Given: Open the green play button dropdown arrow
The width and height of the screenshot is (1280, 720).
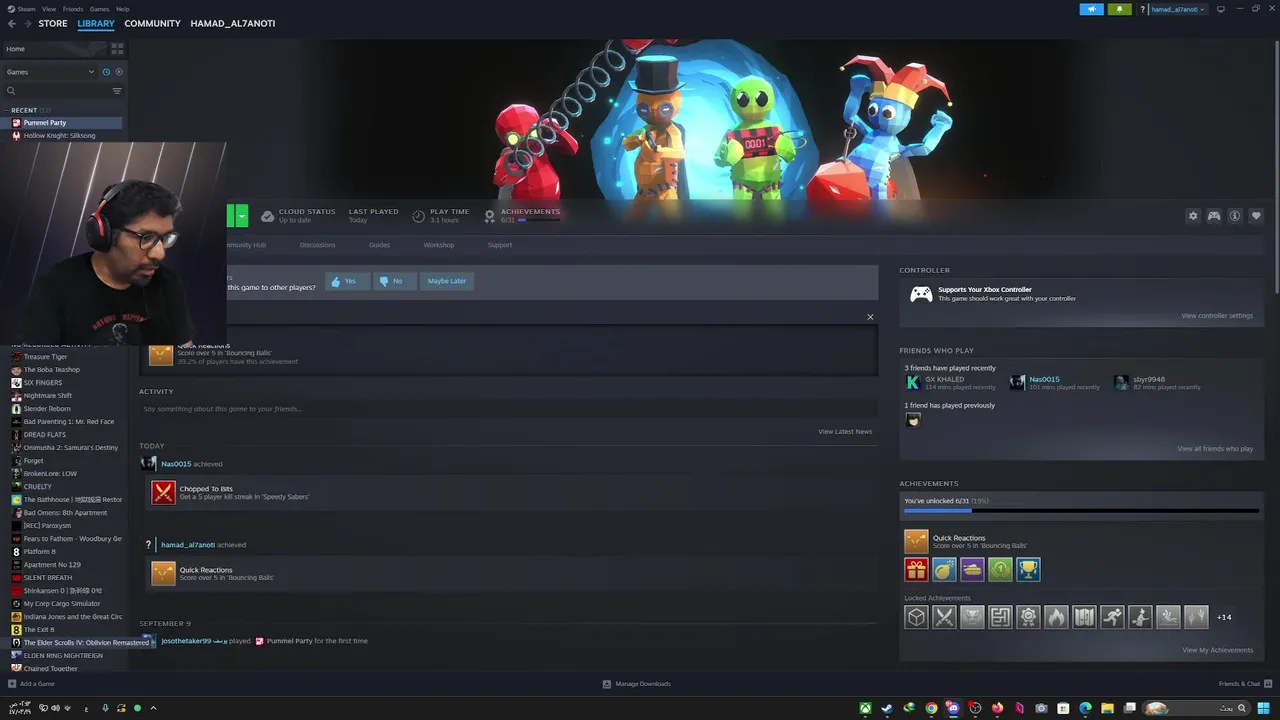Looking at the screenshot, I should pyautogui.click(x=241, y=216).
